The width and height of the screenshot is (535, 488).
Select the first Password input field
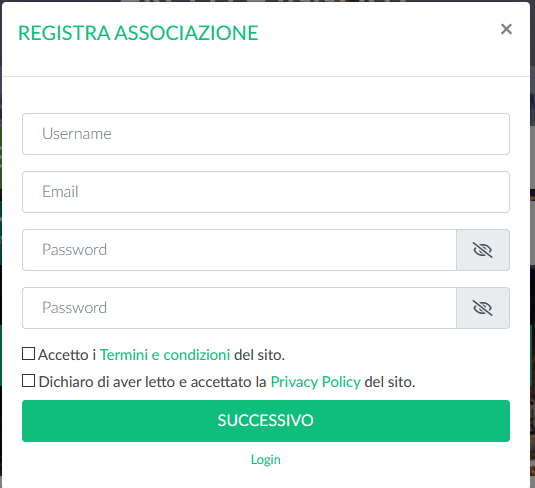point(239,250)
